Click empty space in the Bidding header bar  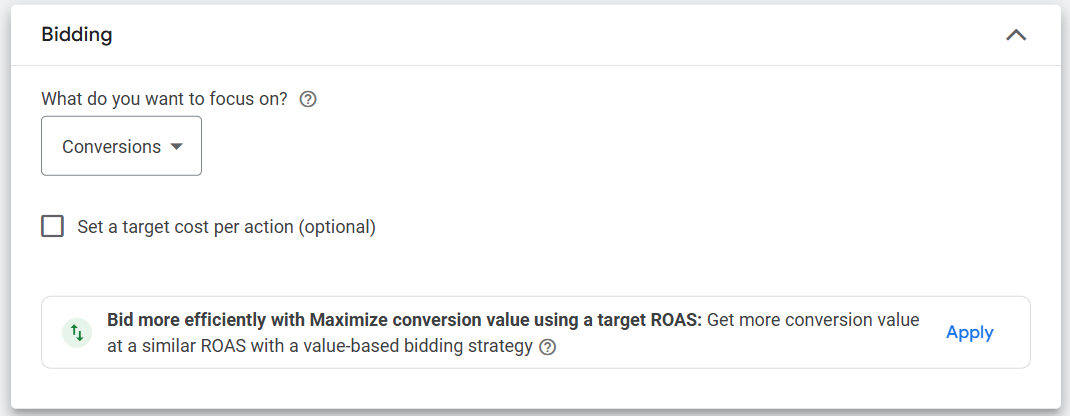(550, 35)
